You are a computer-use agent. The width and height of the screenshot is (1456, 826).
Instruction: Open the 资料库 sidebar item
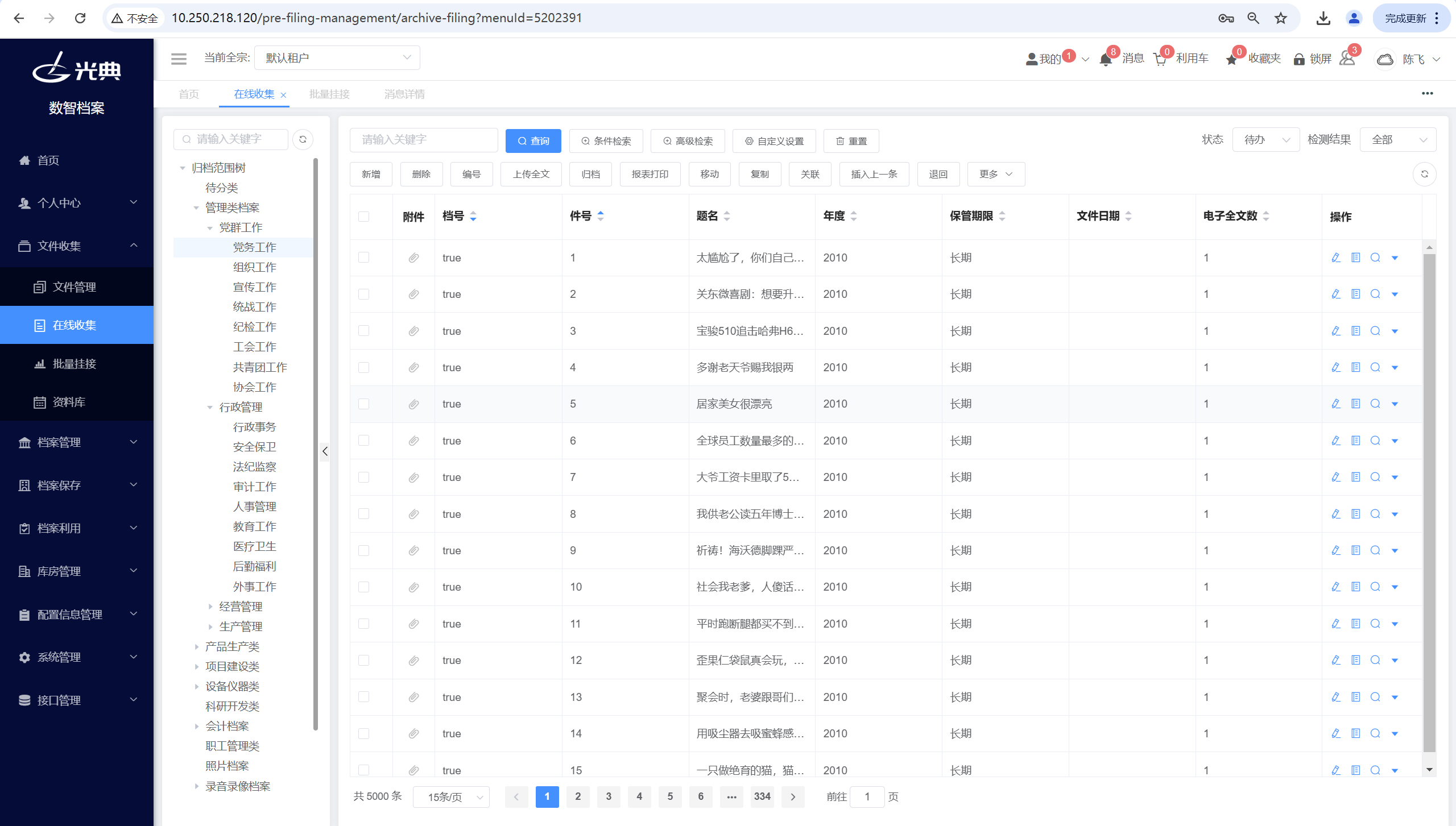click(x=77, y=402)
